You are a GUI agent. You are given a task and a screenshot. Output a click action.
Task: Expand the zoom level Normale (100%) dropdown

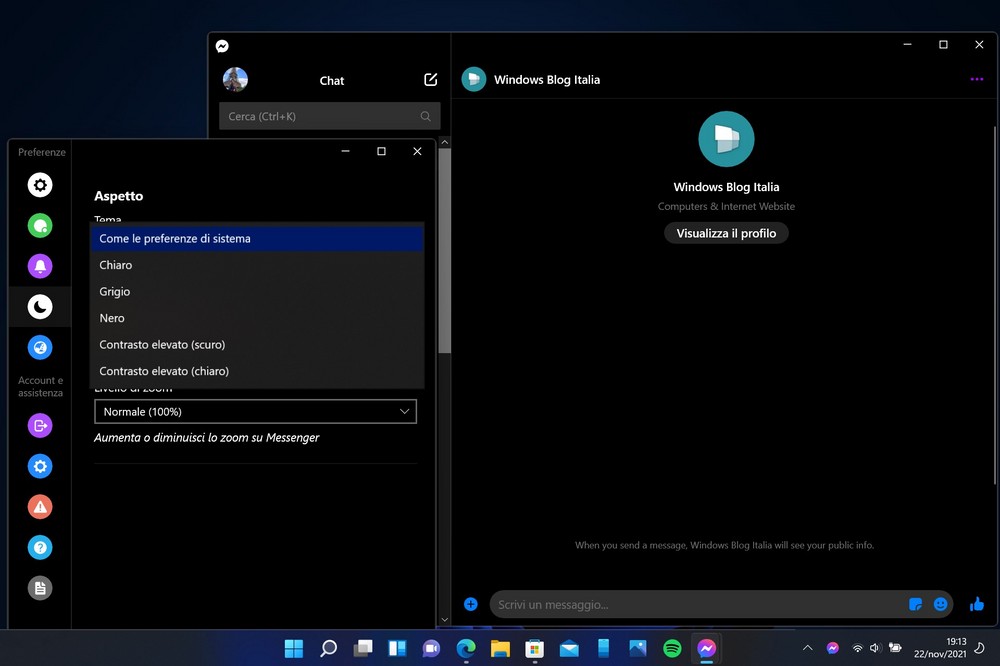[255, 411]
